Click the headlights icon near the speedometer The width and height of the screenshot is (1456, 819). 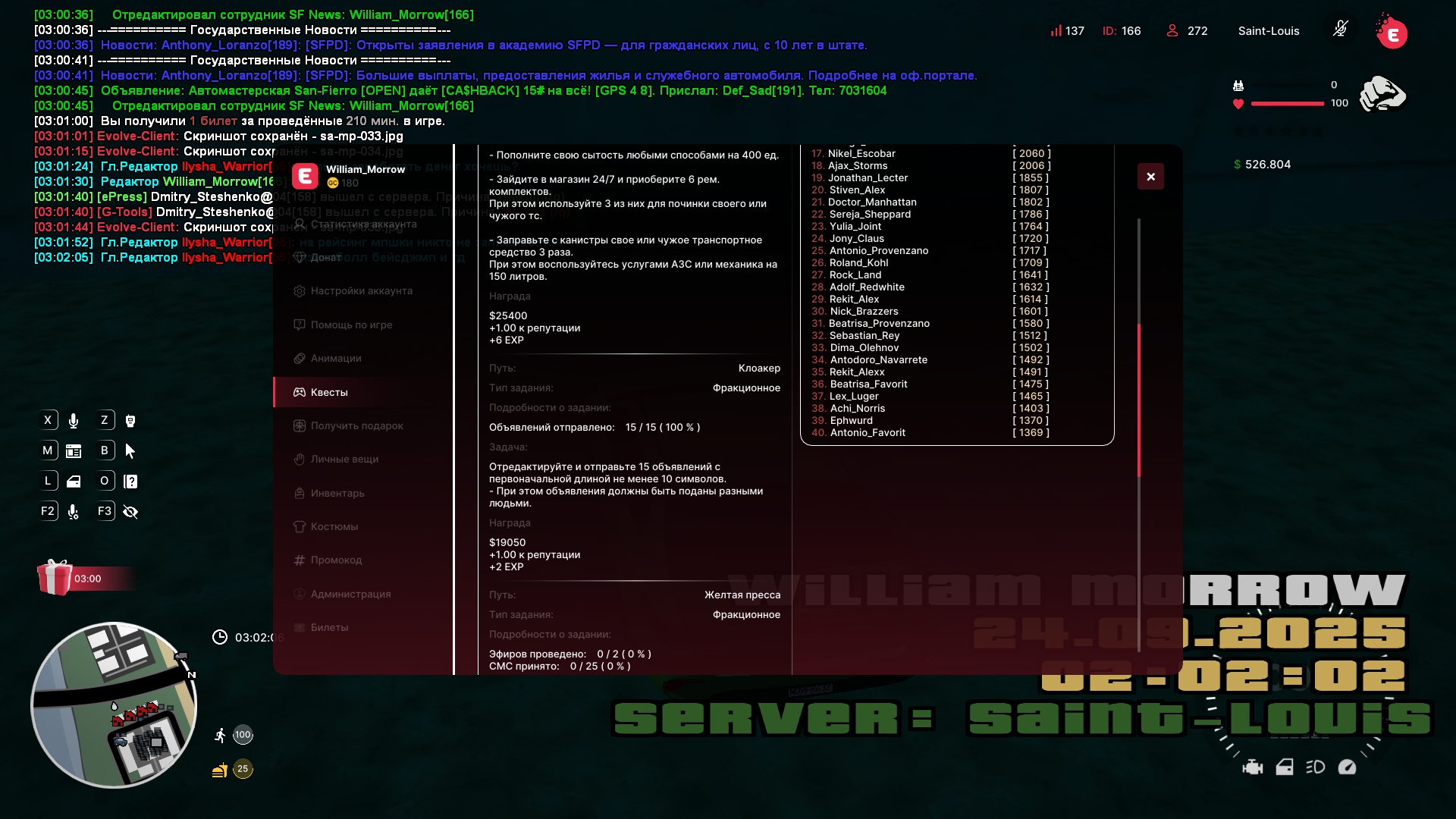(1315, 767)
